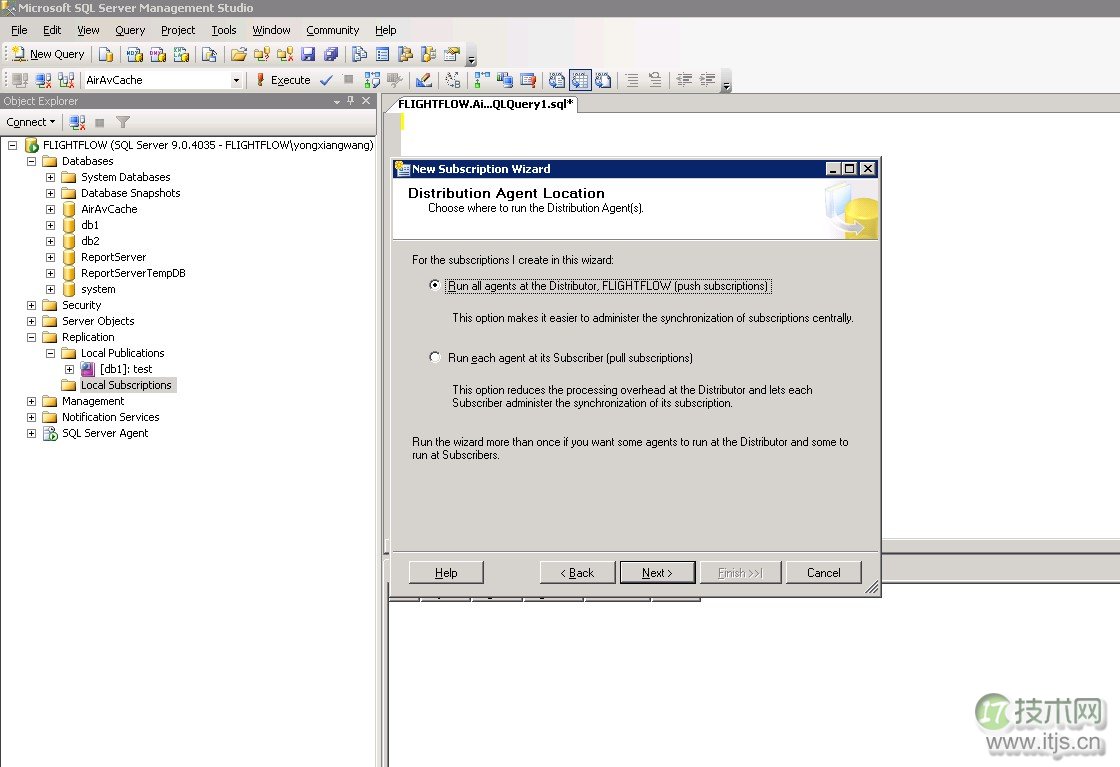Collapse the Replication node
This screenshot has height=767, width=1120.
31,337
